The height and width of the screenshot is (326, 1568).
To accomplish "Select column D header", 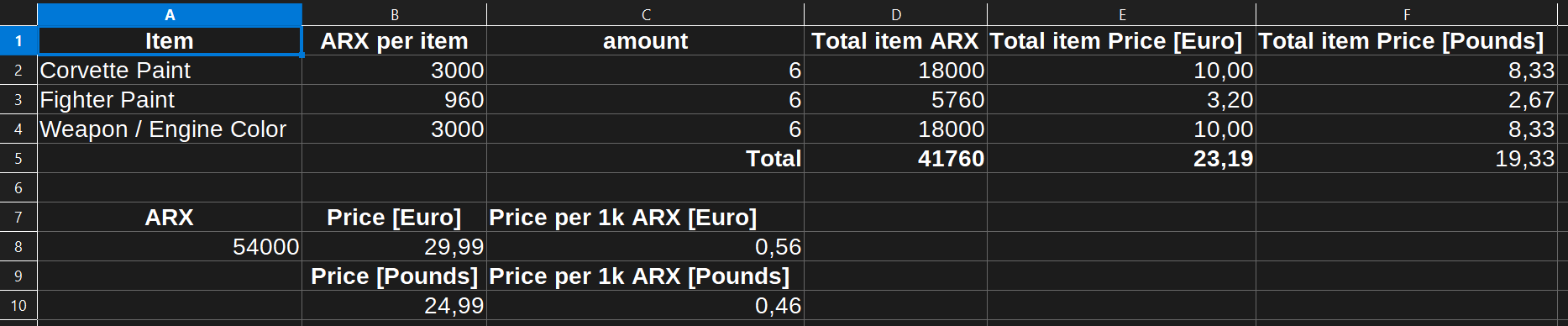I will [x=896, y=14].
